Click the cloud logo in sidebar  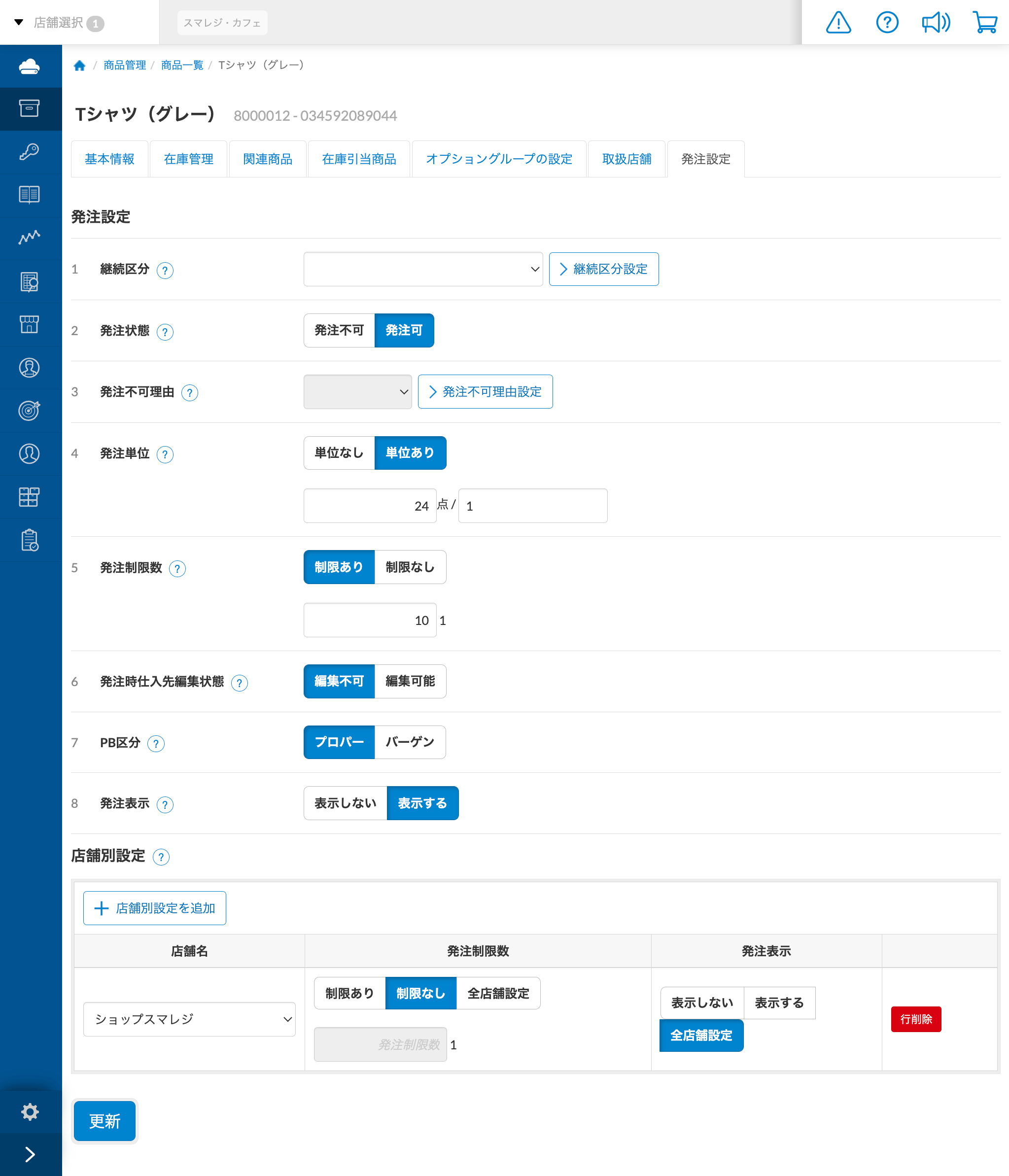[x=30, y=67]
